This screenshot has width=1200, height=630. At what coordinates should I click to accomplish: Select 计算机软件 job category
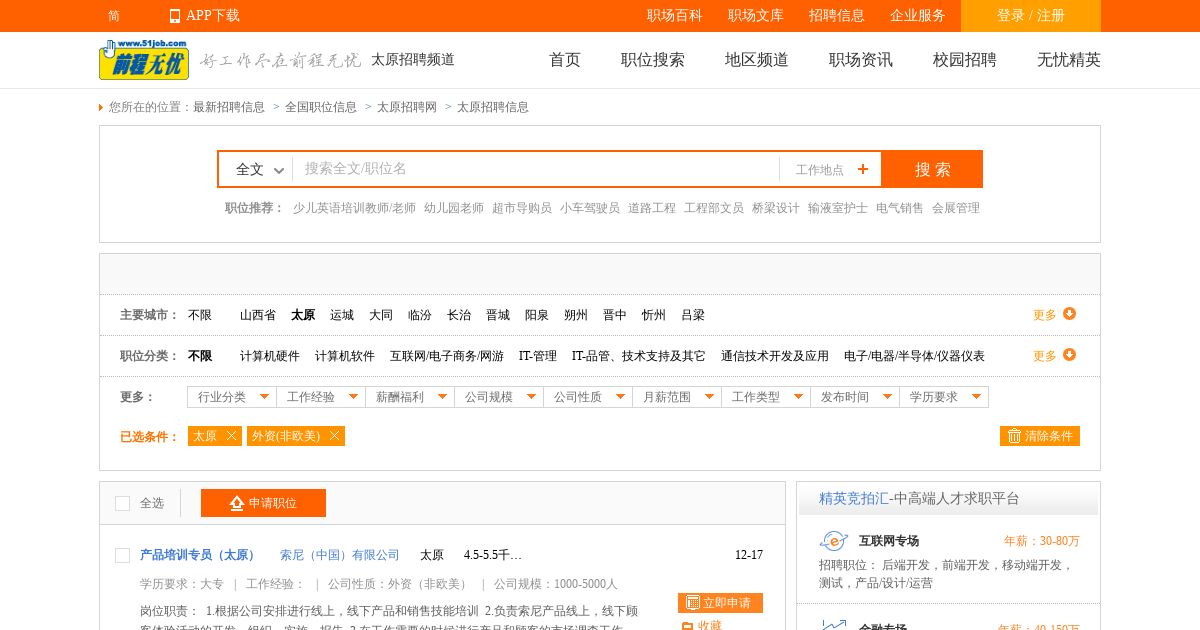[x=345, y=356]
